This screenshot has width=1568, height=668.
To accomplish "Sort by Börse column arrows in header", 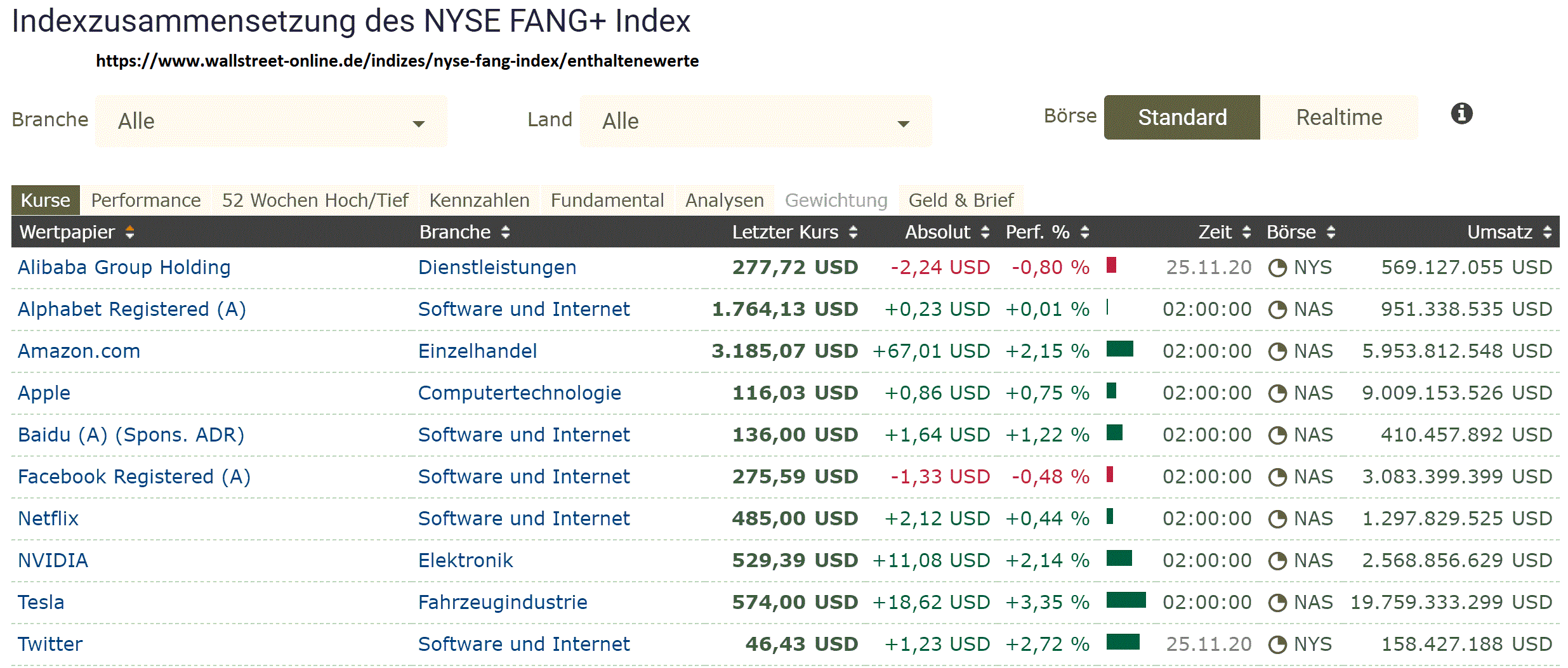I will click(1331, 232).
